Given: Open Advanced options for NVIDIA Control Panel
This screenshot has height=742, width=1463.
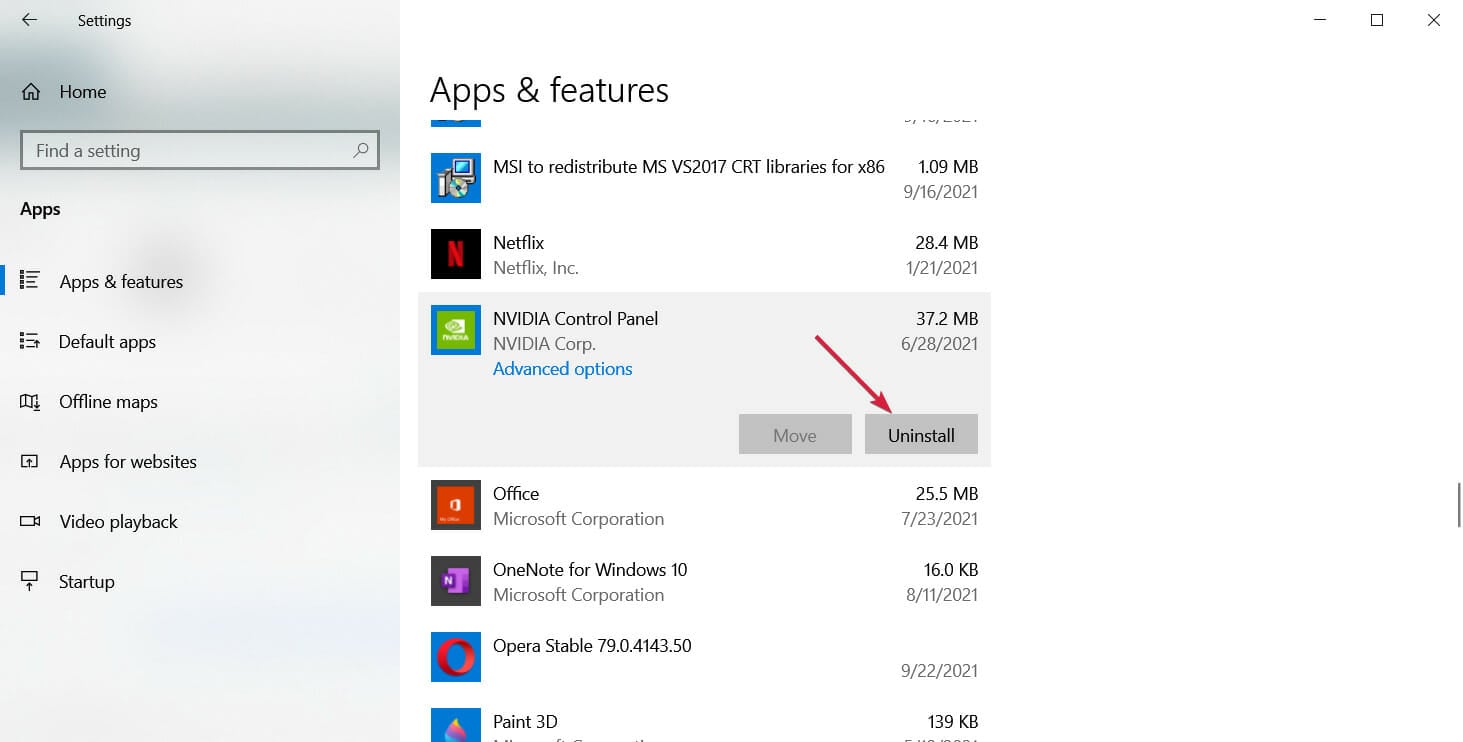Looking at the screenshot, I should (562, 368).
